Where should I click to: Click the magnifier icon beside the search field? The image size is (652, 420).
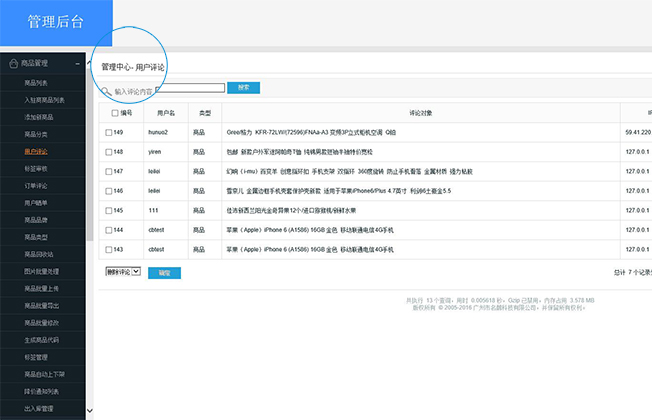[106, 90]
